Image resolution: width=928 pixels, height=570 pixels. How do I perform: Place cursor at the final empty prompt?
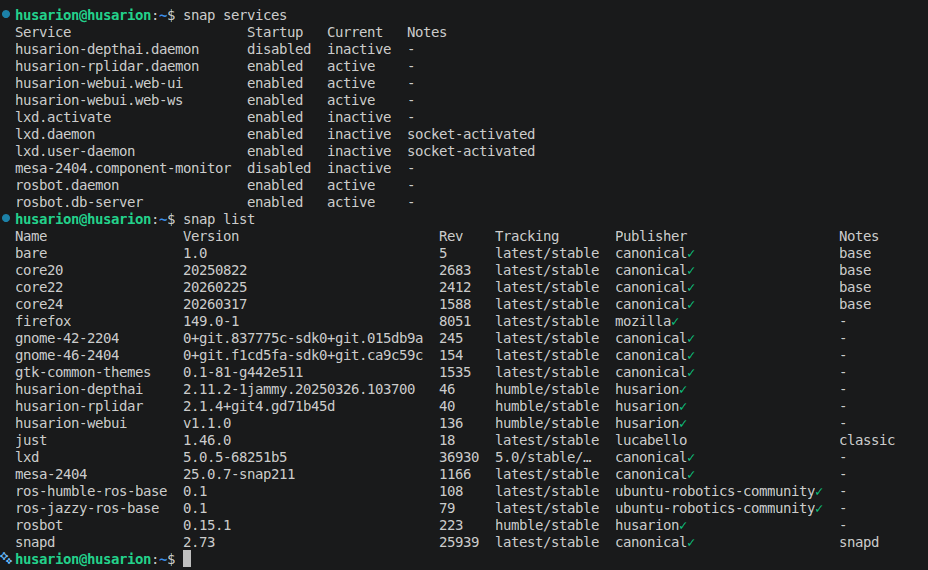[x=187, y=560]
